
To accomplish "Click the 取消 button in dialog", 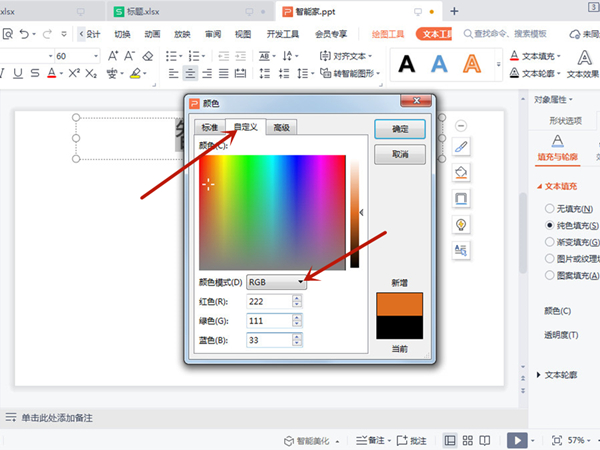I will pos(400,154).
